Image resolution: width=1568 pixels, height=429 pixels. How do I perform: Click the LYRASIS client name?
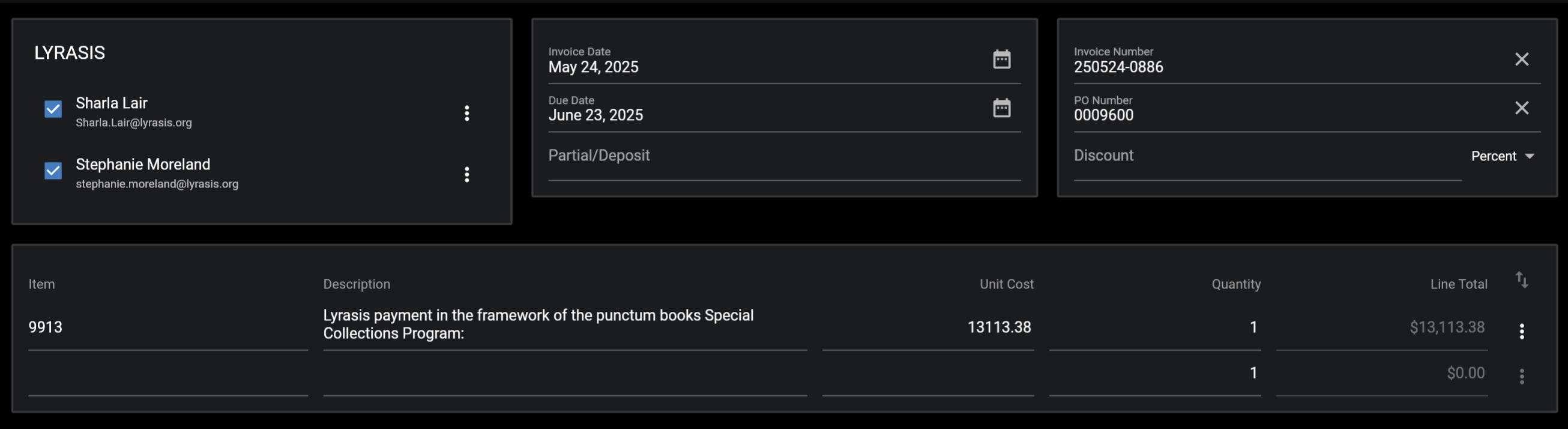[70, 53]
